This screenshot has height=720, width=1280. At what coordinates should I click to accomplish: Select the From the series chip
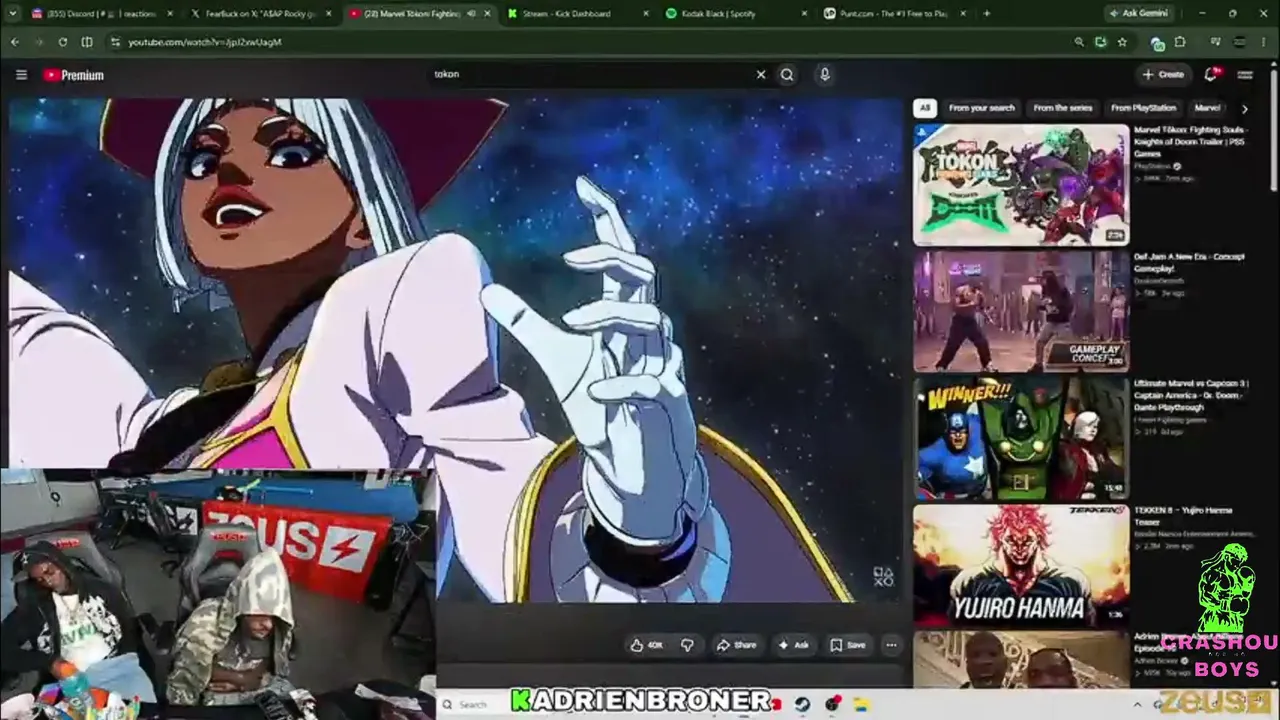[x=1063, y=108]
